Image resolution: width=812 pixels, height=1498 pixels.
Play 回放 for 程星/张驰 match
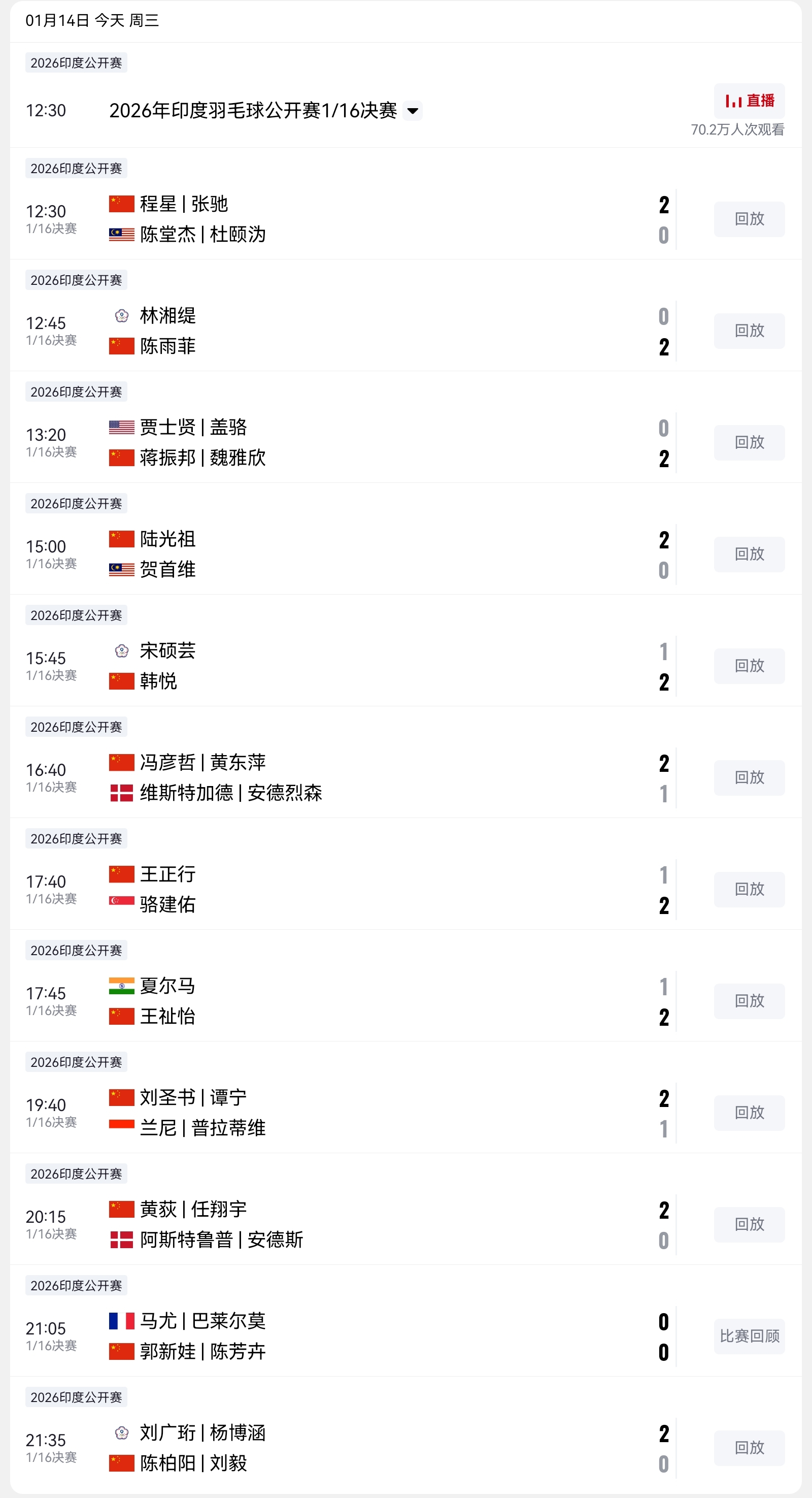pyautogui.click(x=749, y=219)
